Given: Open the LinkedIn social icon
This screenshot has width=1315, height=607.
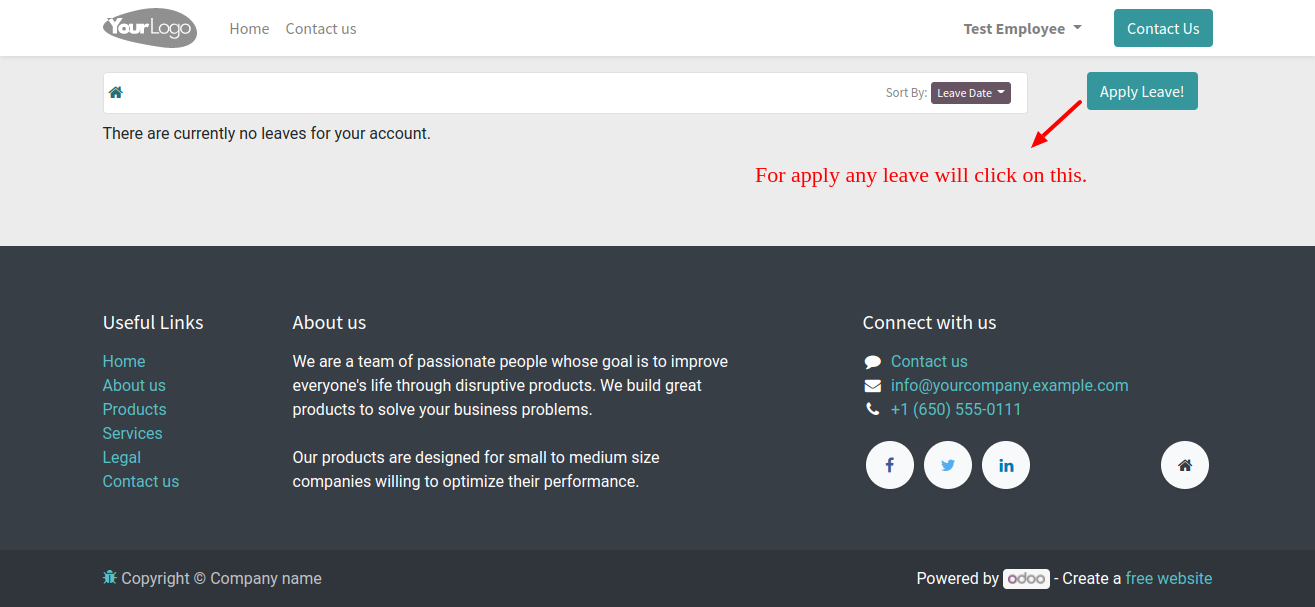Looking at the screenshot, I should (1006, 465).
